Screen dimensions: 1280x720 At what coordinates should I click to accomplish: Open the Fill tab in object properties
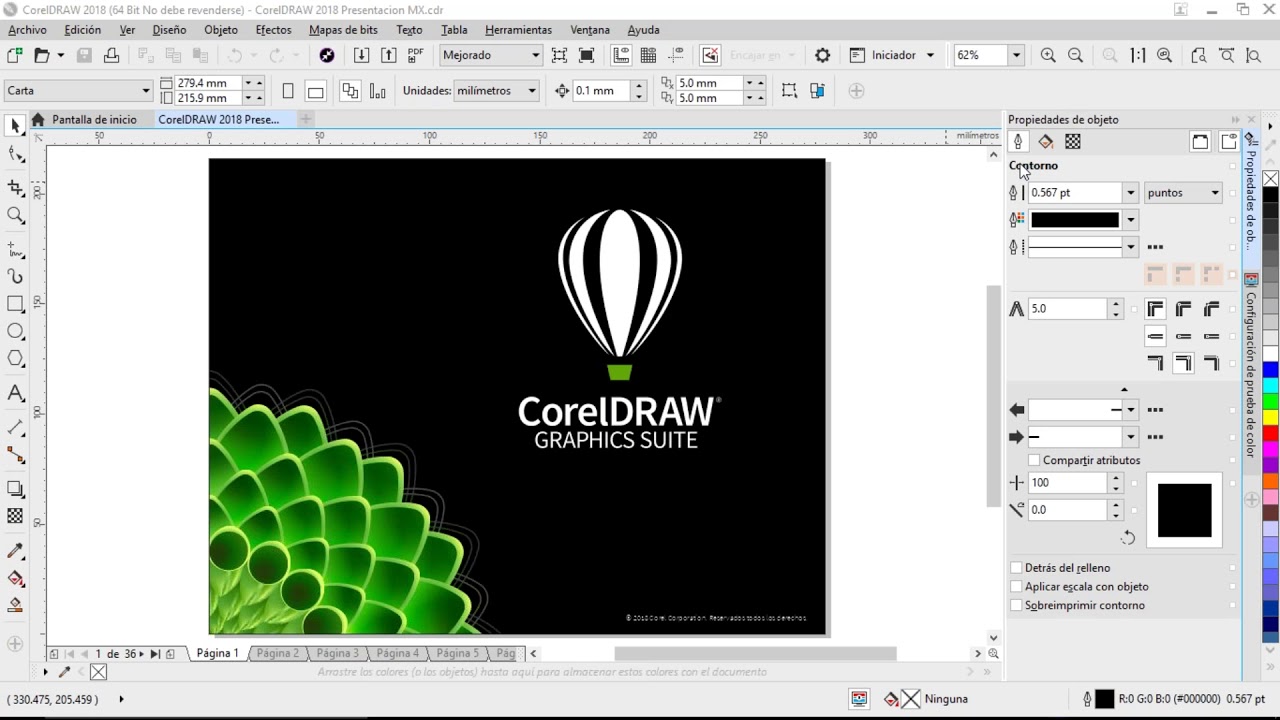[1045, 142]
